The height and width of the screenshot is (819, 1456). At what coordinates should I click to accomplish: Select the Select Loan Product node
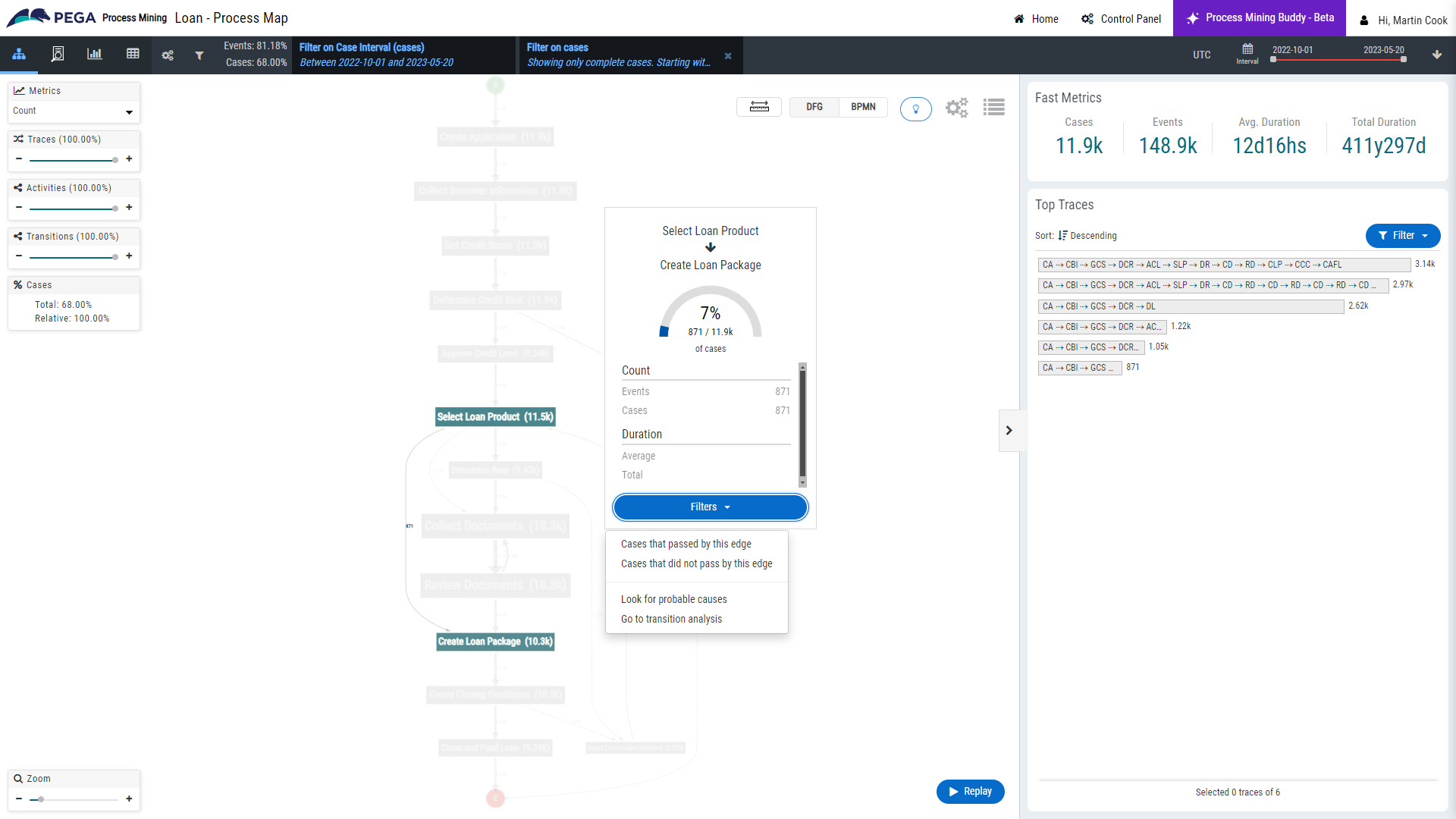(495, 417)
